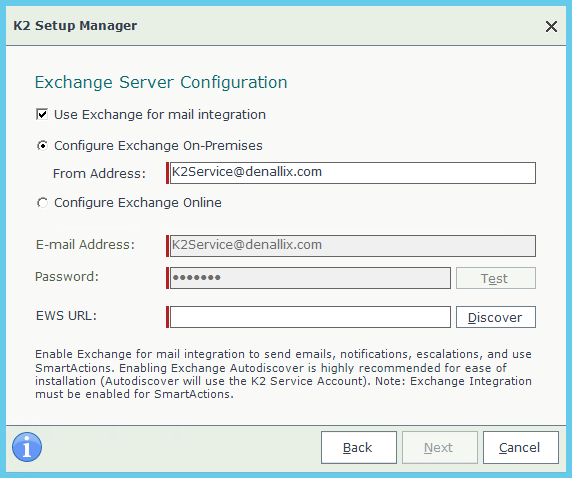Click the Use Exchange for mail integration label

(x=160, y=115)
